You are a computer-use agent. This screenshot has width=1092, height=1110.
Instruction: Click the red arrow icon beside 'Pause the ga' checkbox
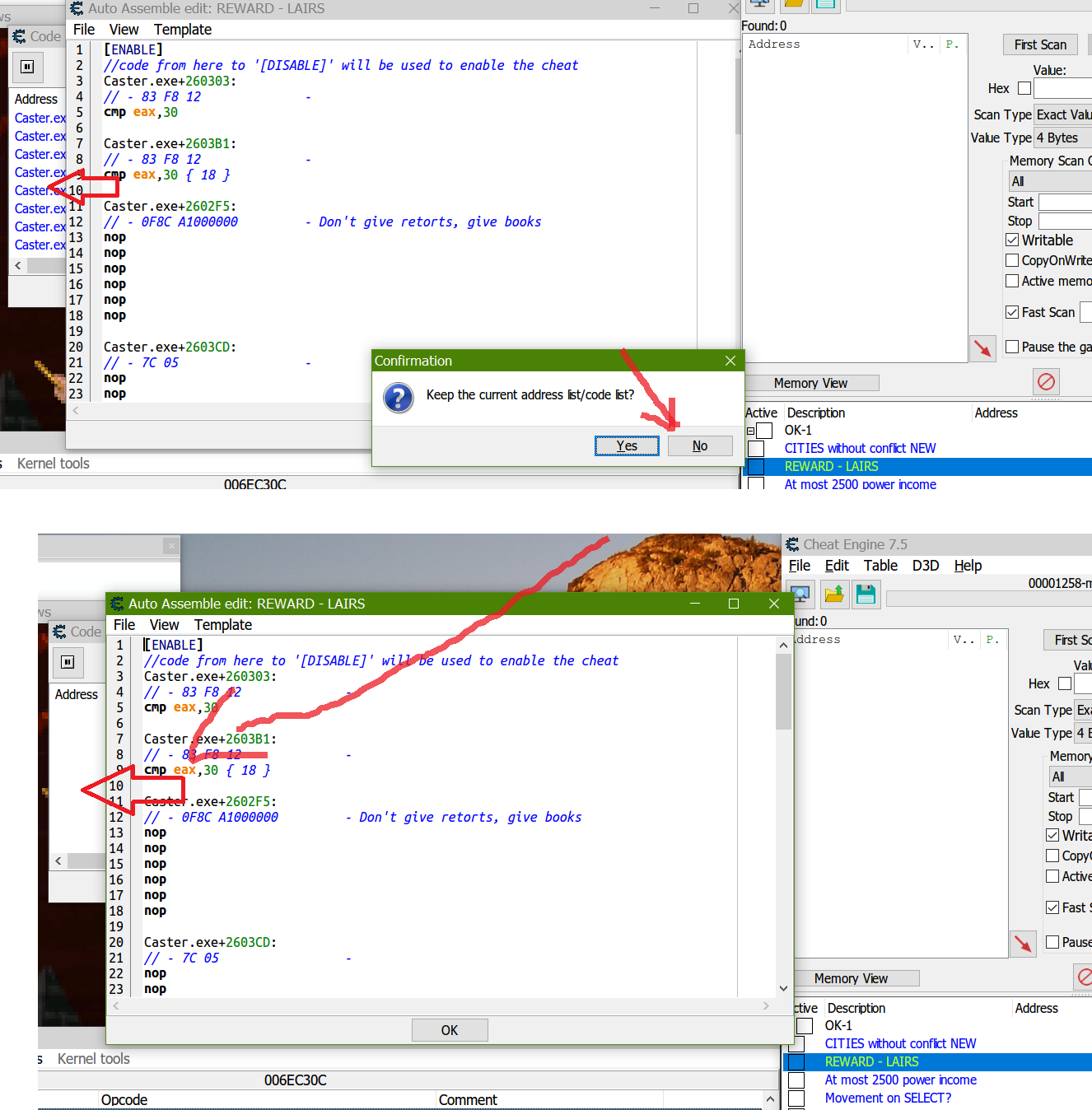click(982, 348)
